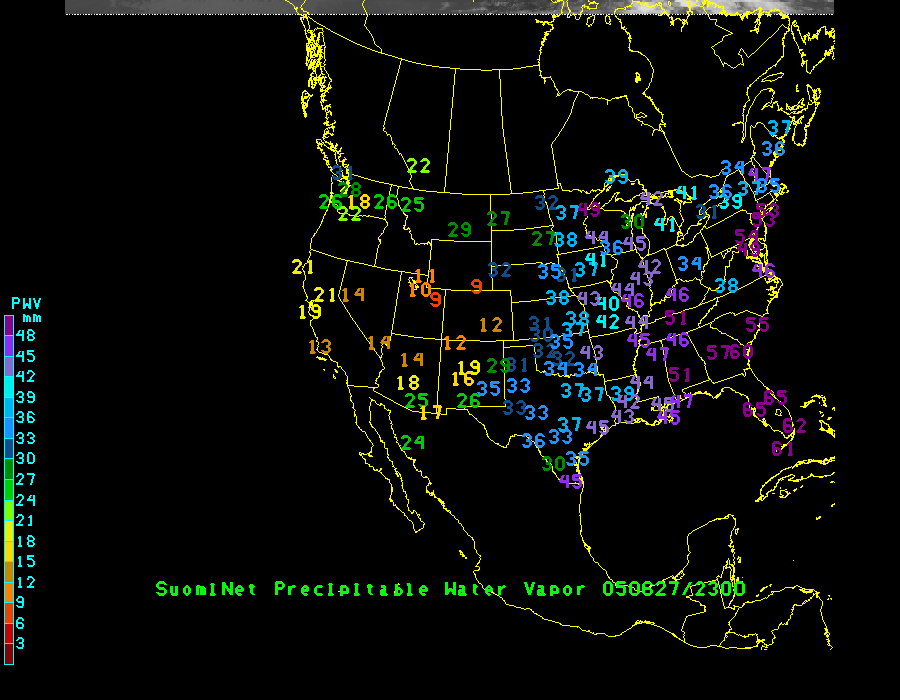
Task: Click the green 30 in southern Texas
Action: click(x=553, y=463)
